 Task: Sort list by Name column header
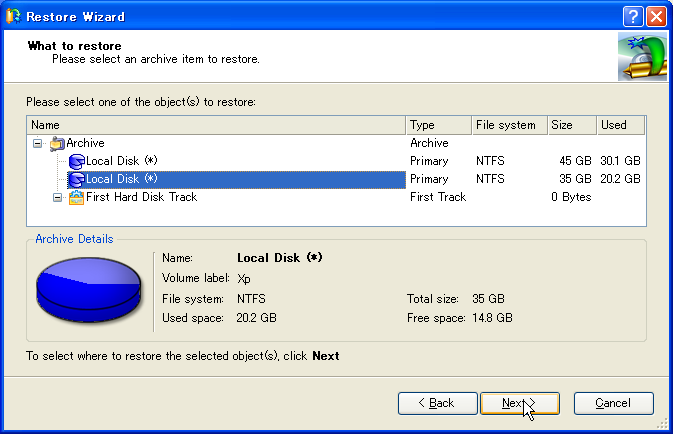click(x=216, y=125)
